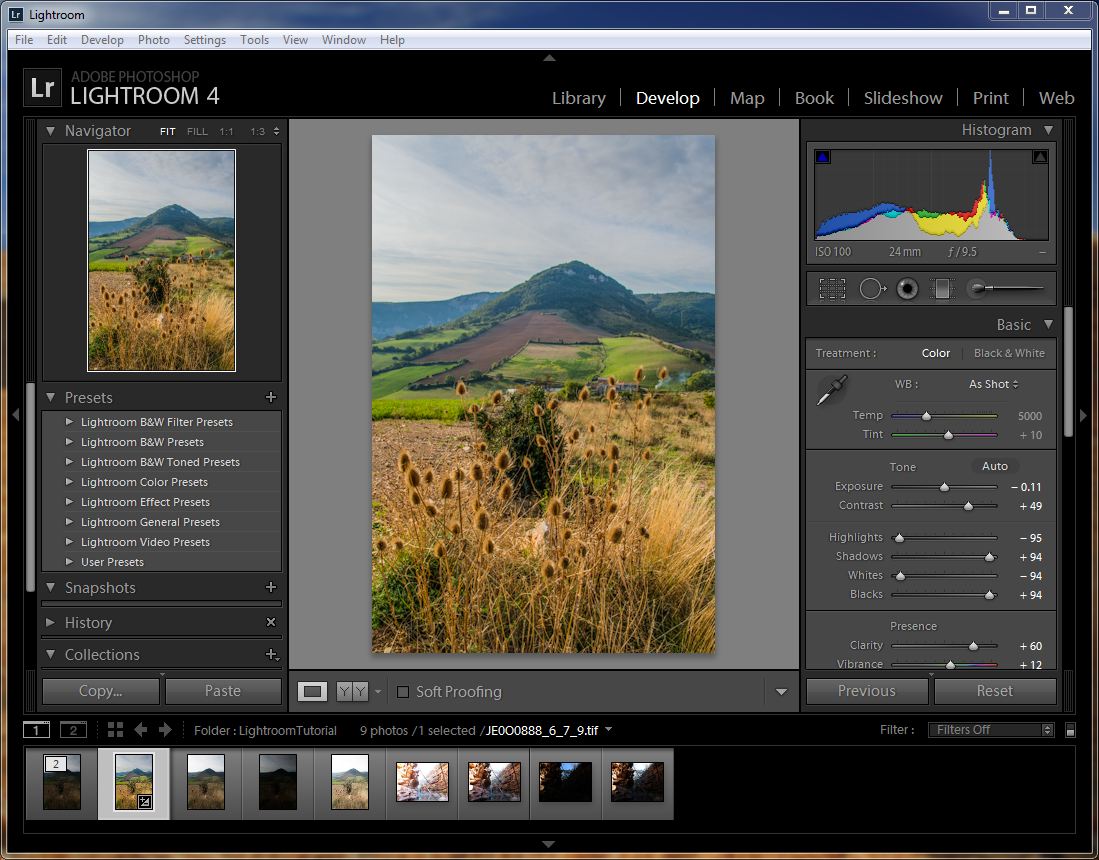Click the Reset button
The image size is (1099, 860).
pos(994,691)
